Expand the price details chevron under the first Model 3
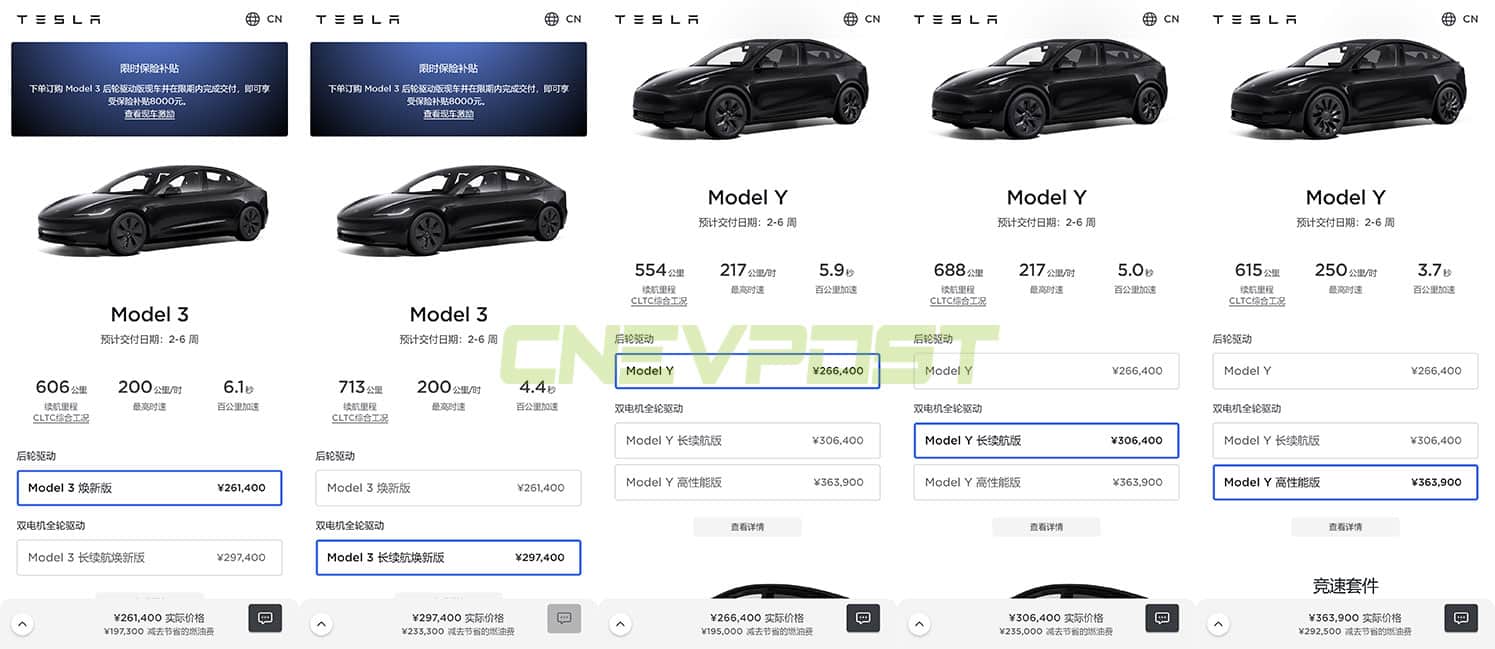This screenshot has height=649, width=1495. coord(22,622)
